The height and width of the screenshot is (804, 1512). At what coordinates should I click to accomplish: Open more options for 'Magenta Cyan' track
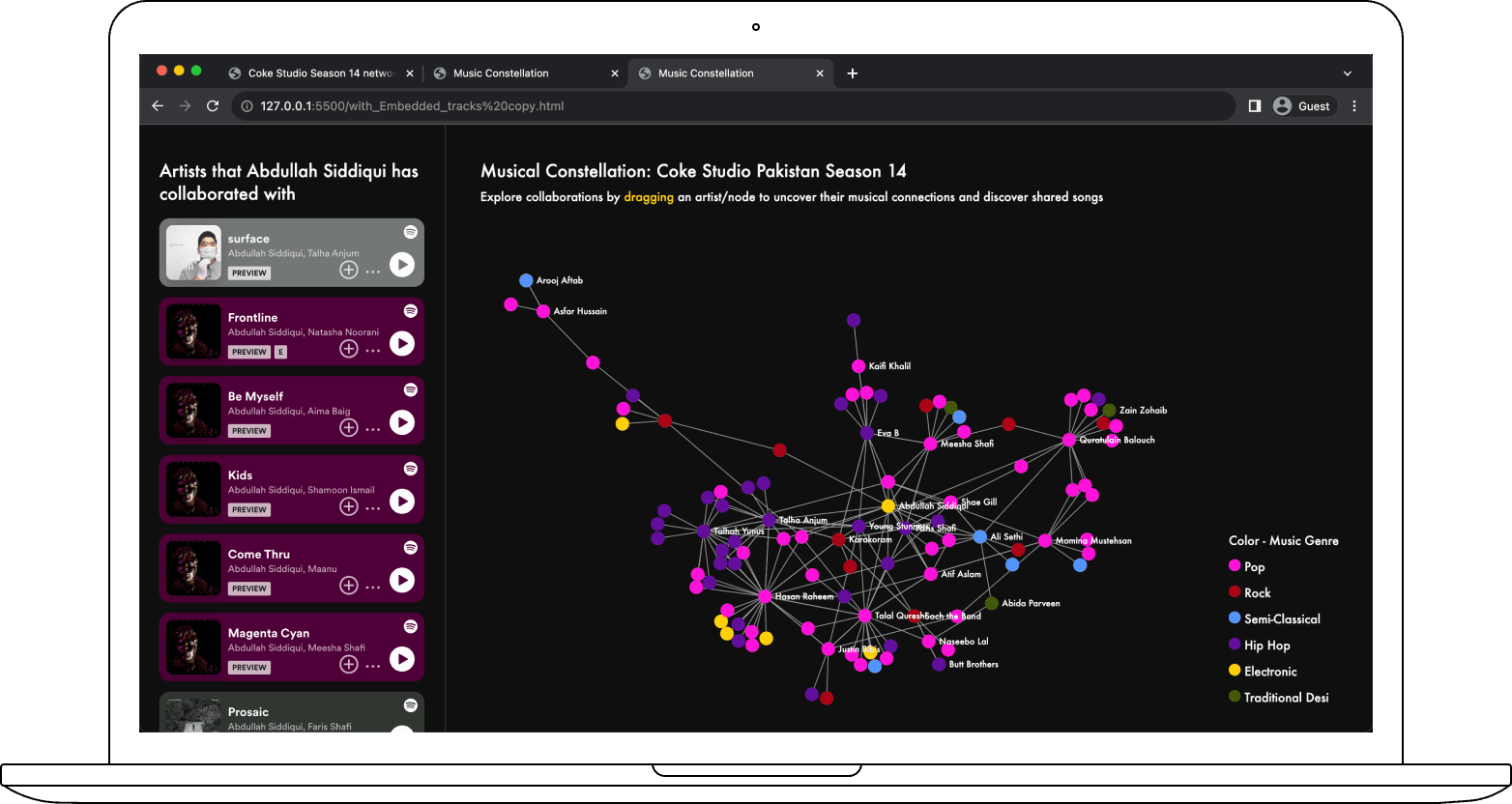[373, 666]
